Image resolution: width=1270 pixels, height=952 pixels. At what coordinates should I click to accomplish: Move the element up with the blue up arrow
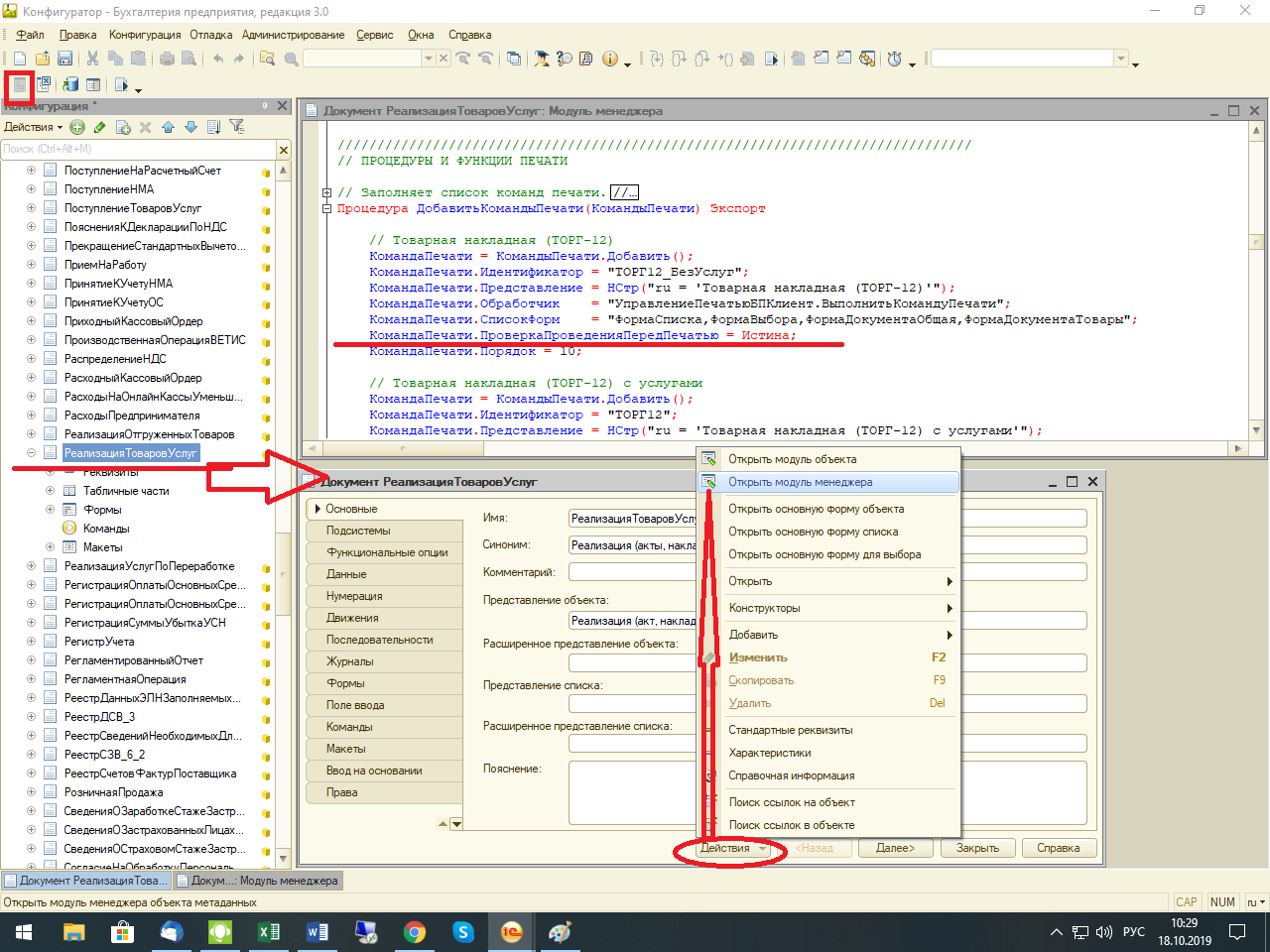(x=168, y=127)
